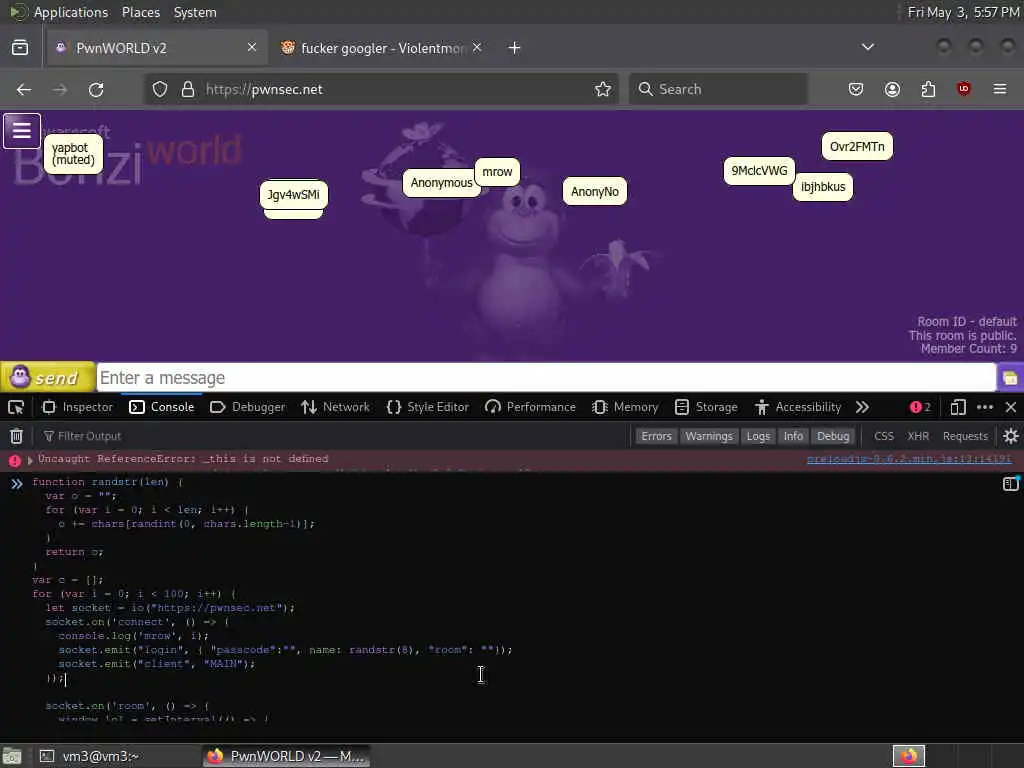The height and width of the screenshot is (768, 1024).
Task: Open a new browser tab
Action: coord(515,48)
